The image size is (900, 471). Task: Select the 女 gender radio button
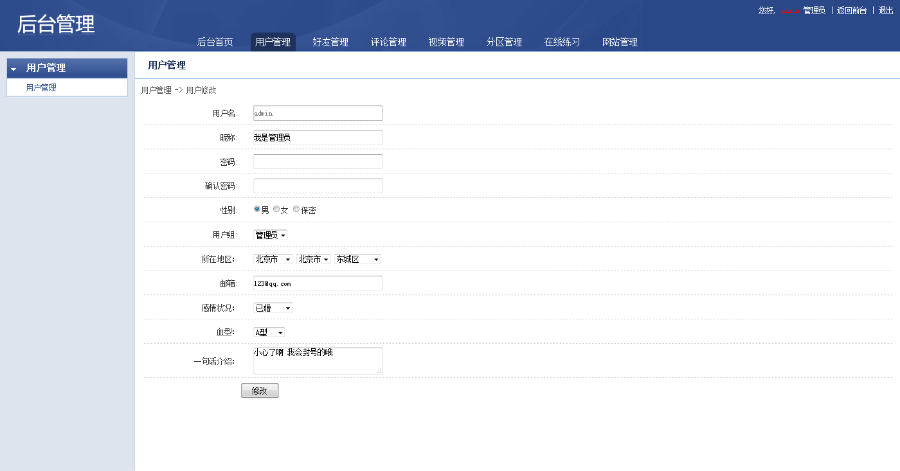coord(277,209)
